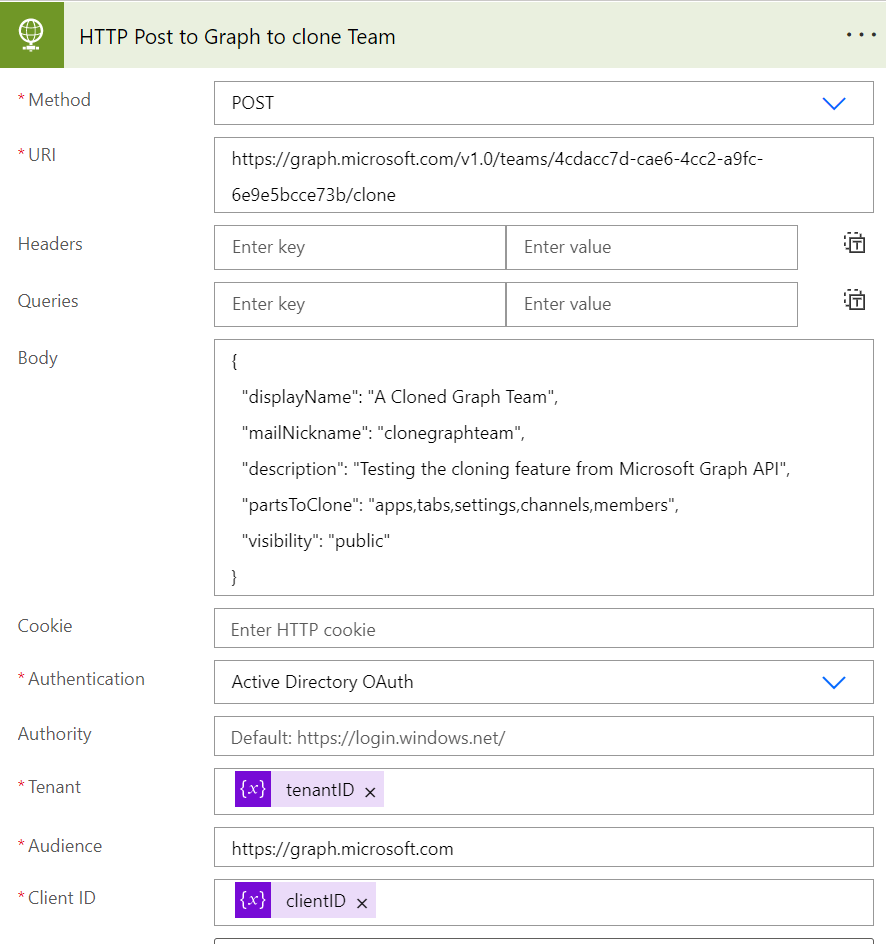Click the tenantID variable icon
The height and width of the screenshot is (944, 886).
(253, 790)
